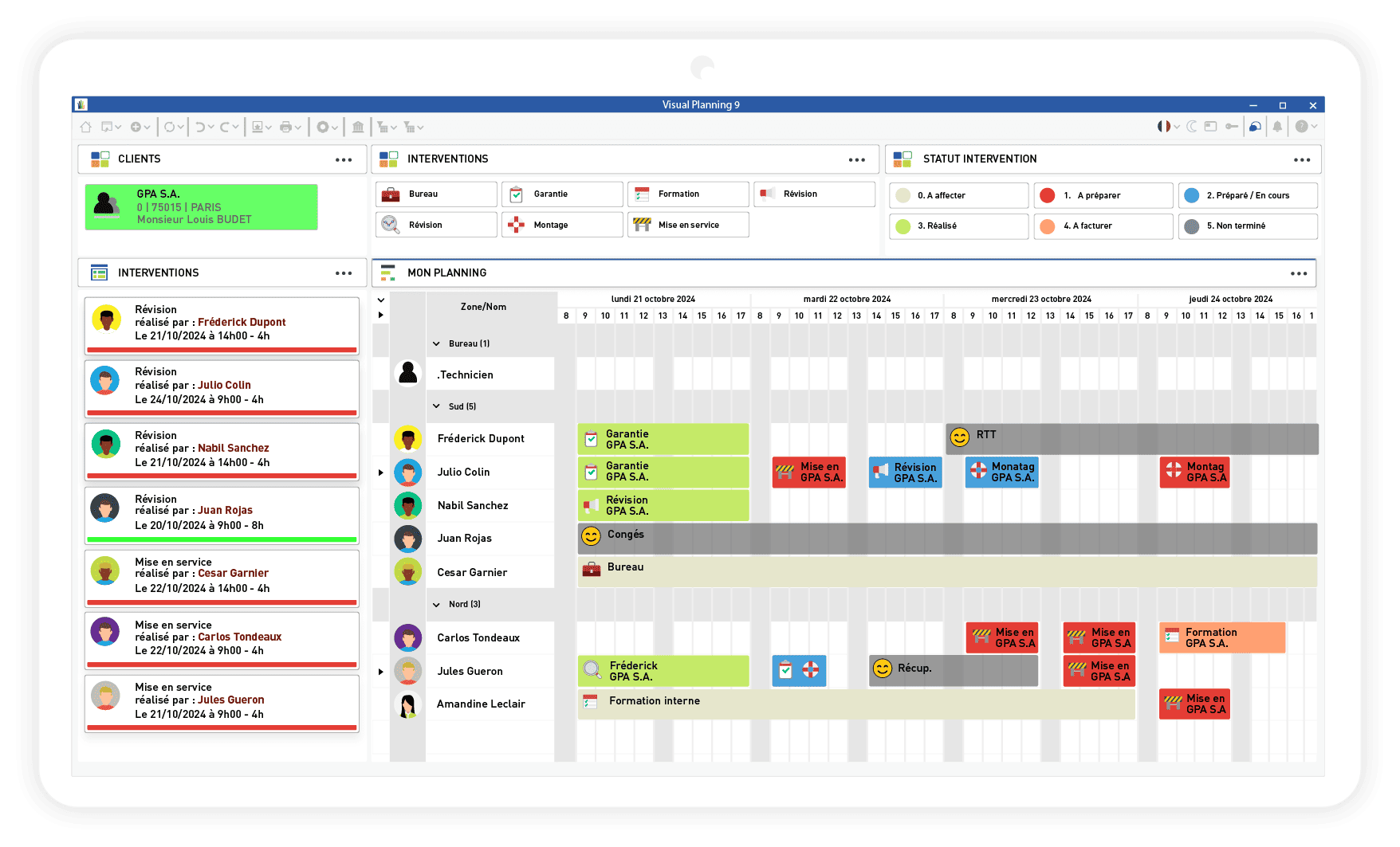
Task: Click the printer icon in the toolbar
Action: tap(285, 127)
